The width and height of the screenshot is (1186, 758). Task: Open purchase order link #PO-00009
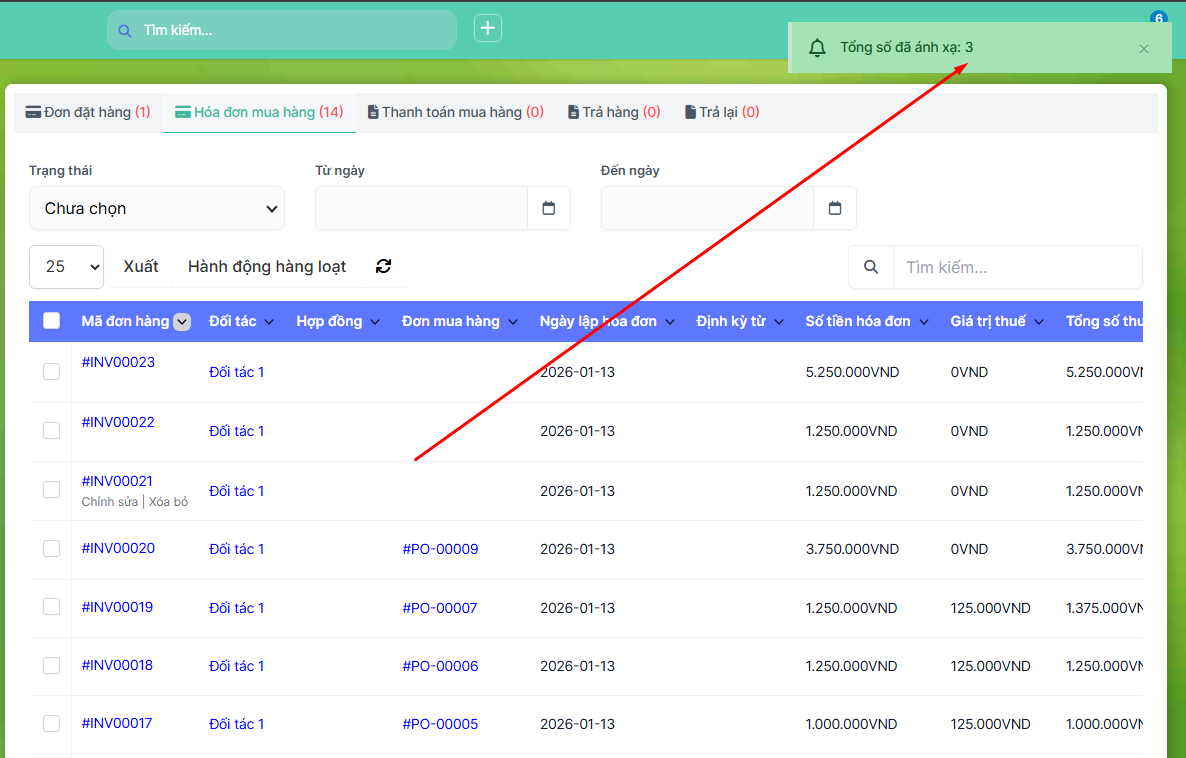pos(440,549)
